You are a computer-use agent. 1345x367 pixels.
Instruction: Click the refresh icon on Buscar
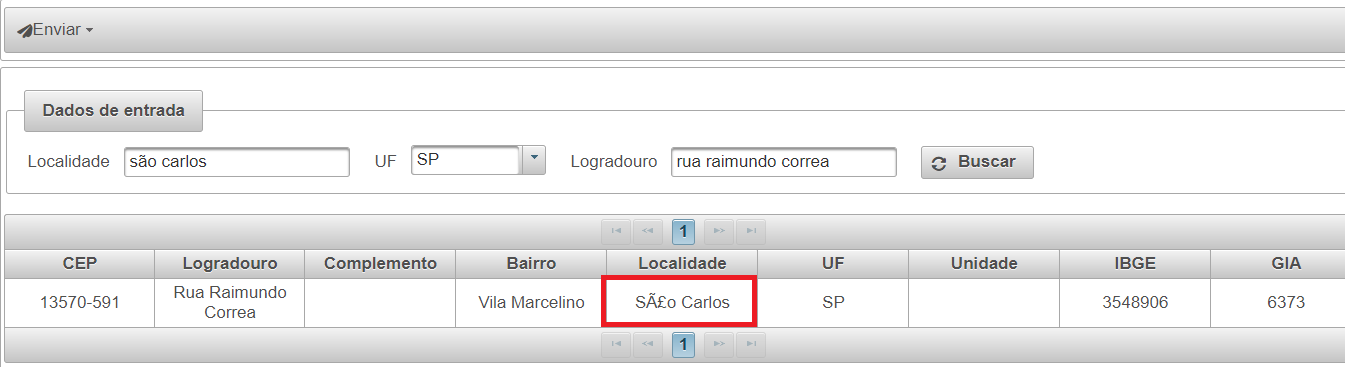(x=938, y=163)
